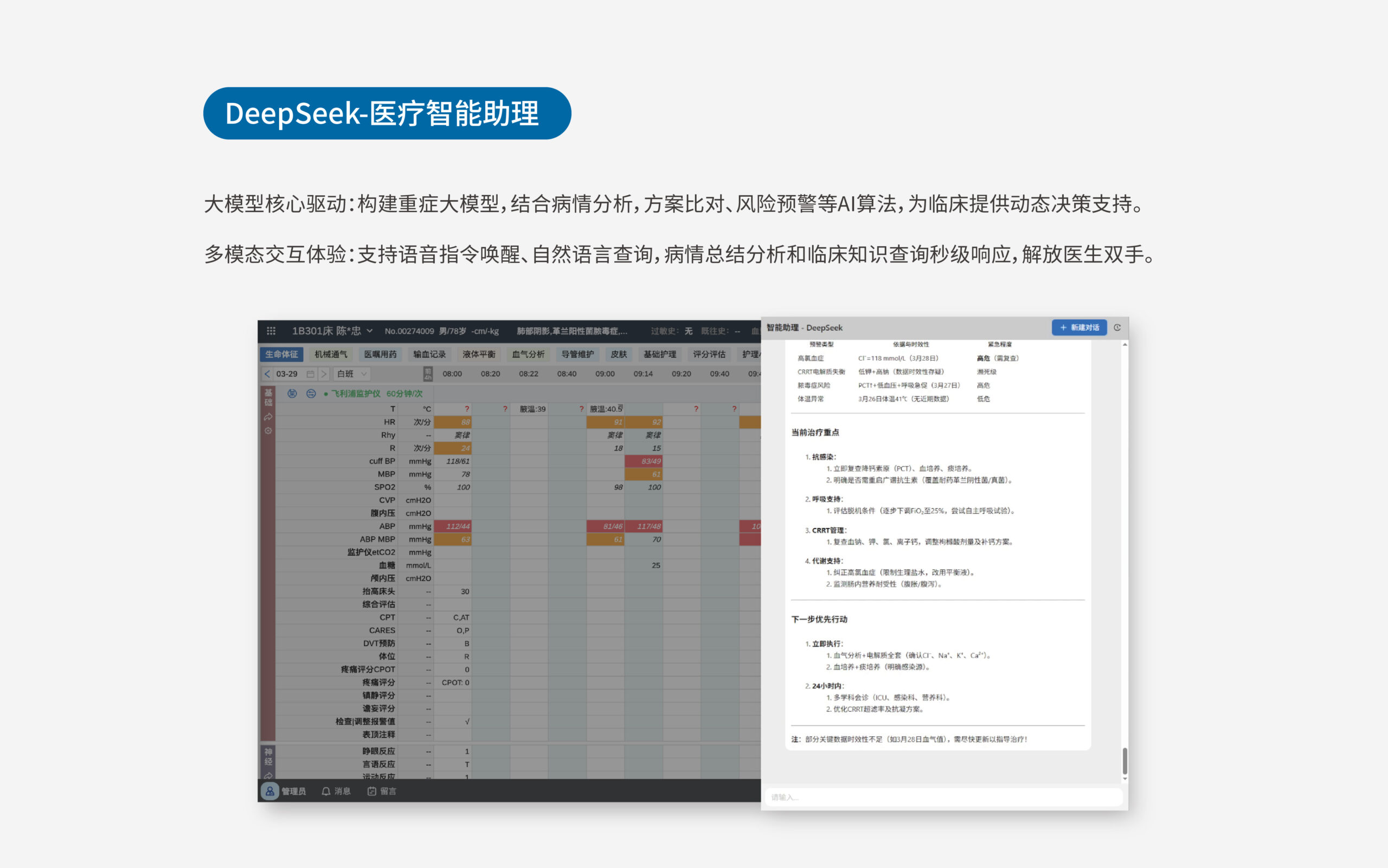Switch to the 机械通气 tab

pos(331,354)
